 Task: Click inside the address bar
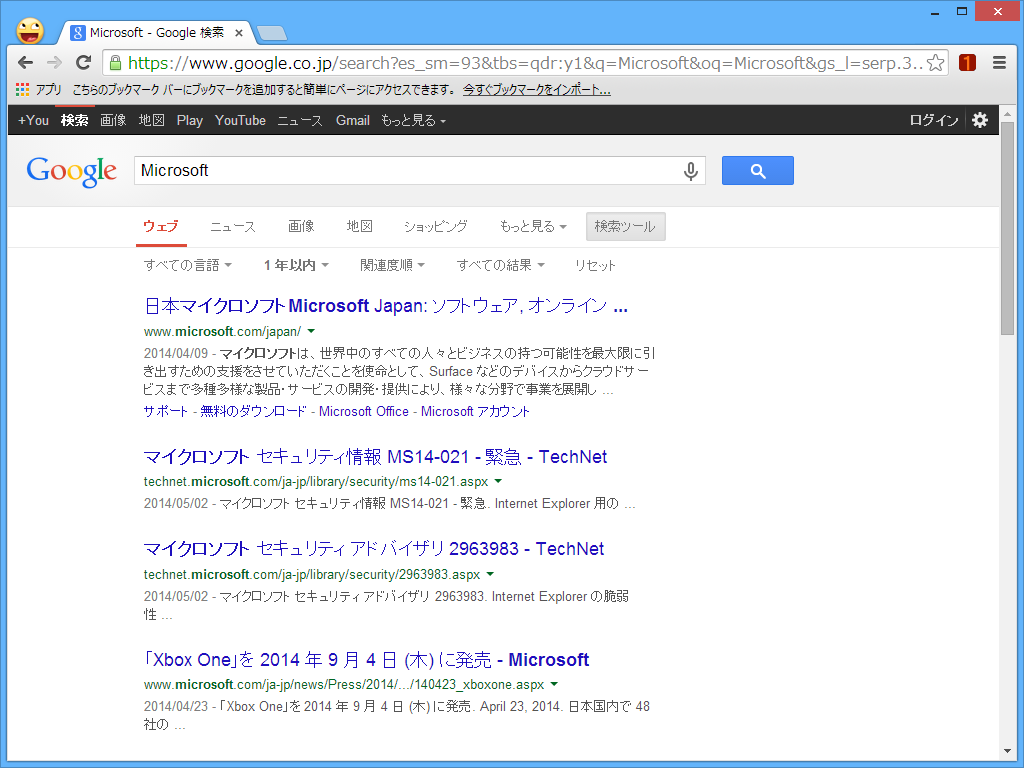click(500, 61)
